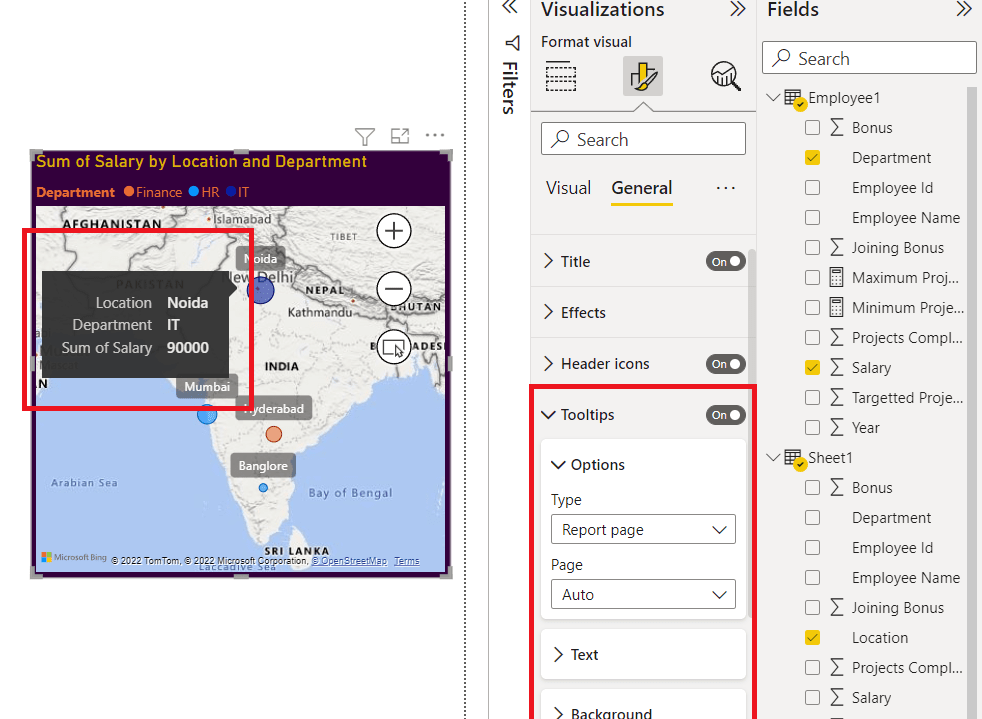Check Employee Name under Sheet1

coord(812,577)
